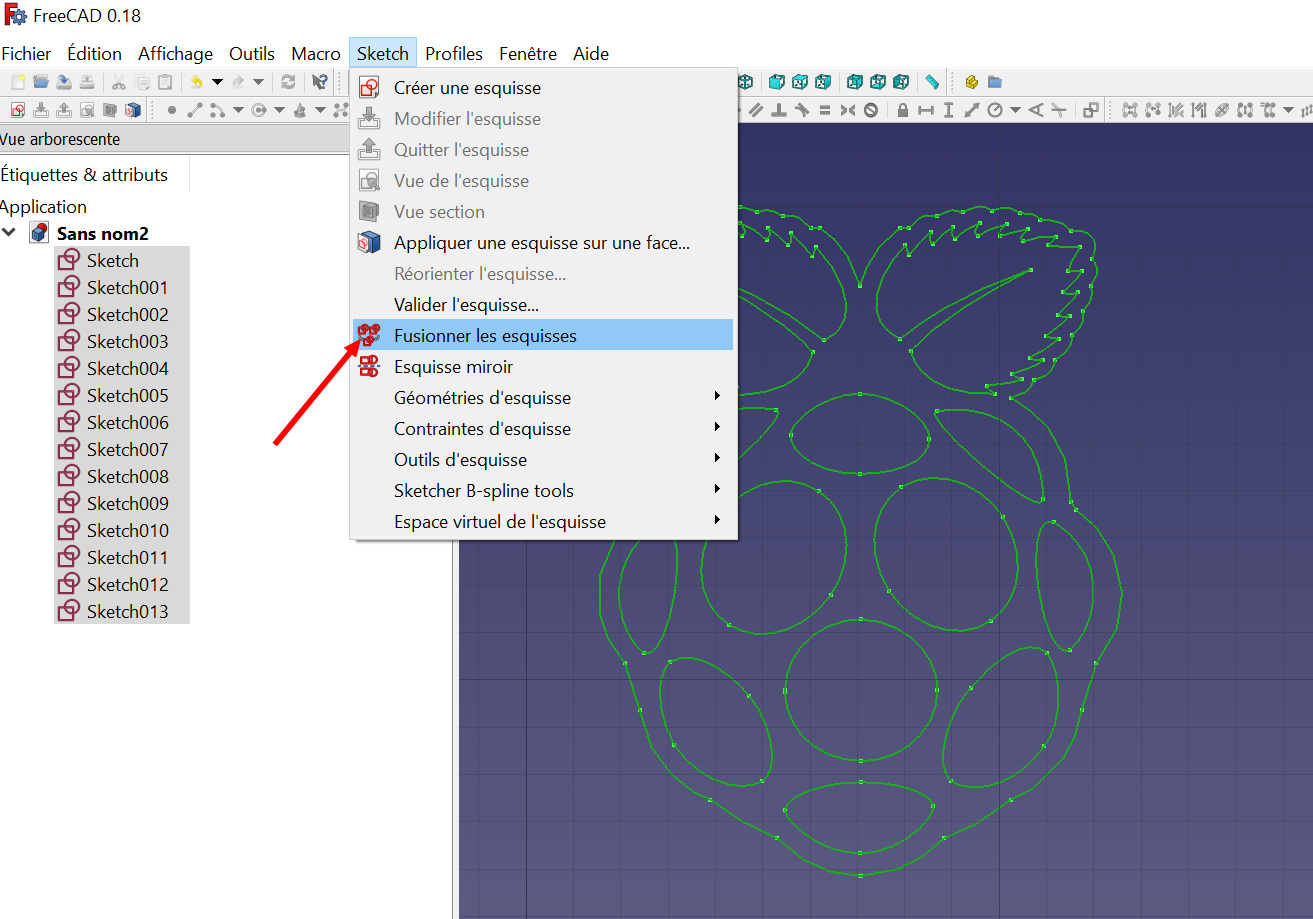The width and height of the screenshot is (1313, 919).
Task: Open the arc tools dropdown arrow
Action: [x=238, y=110]
